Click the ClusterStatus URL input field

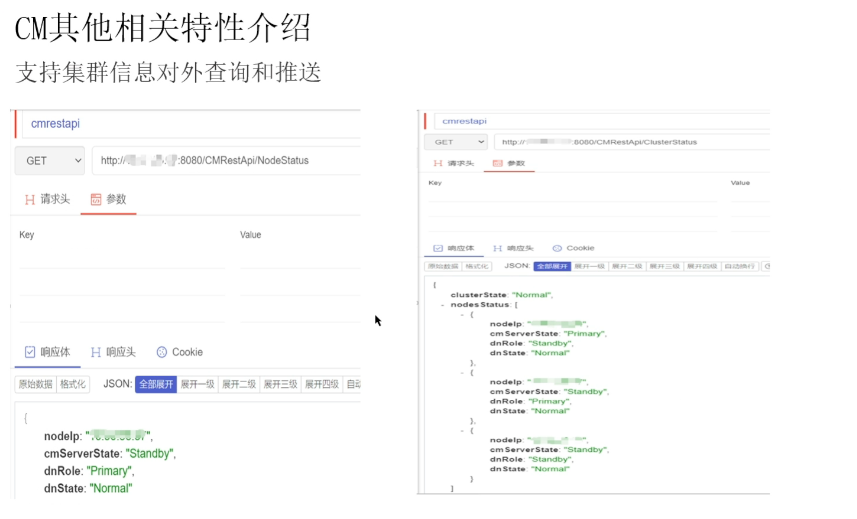click(x=632, y=142)
